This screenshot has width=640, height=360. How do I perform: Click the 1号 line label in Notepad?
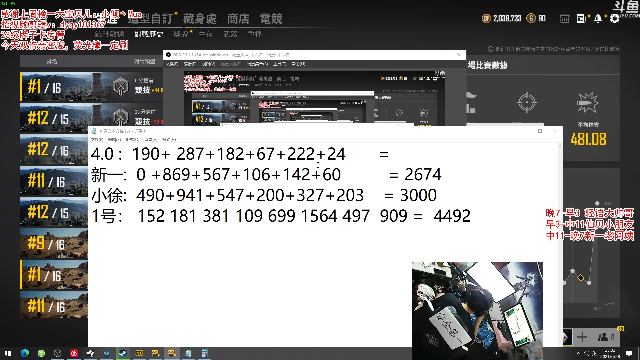pos(107,216)
